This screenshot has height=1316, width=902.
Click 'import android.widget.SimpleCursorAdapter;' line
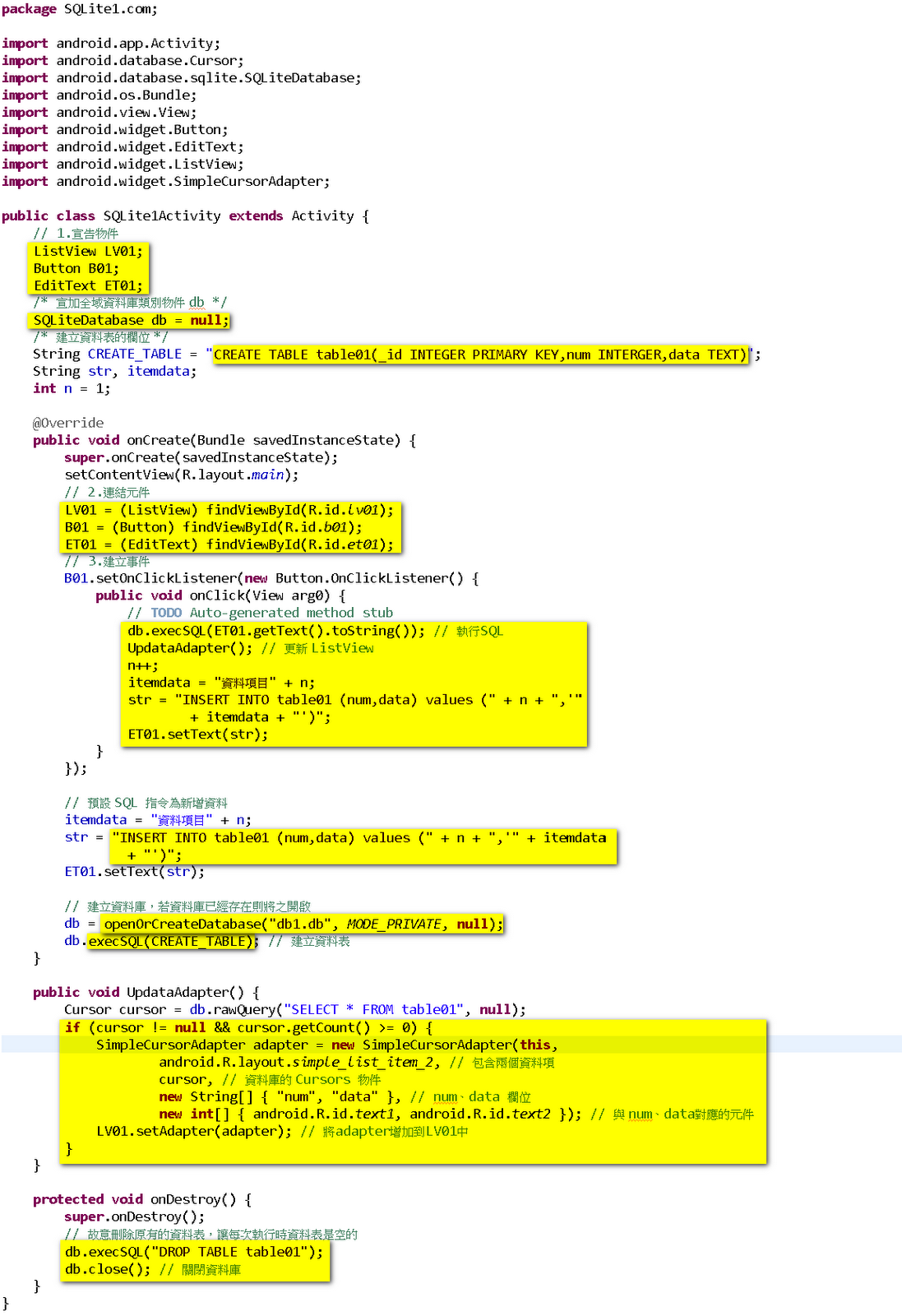pos(166,182)
